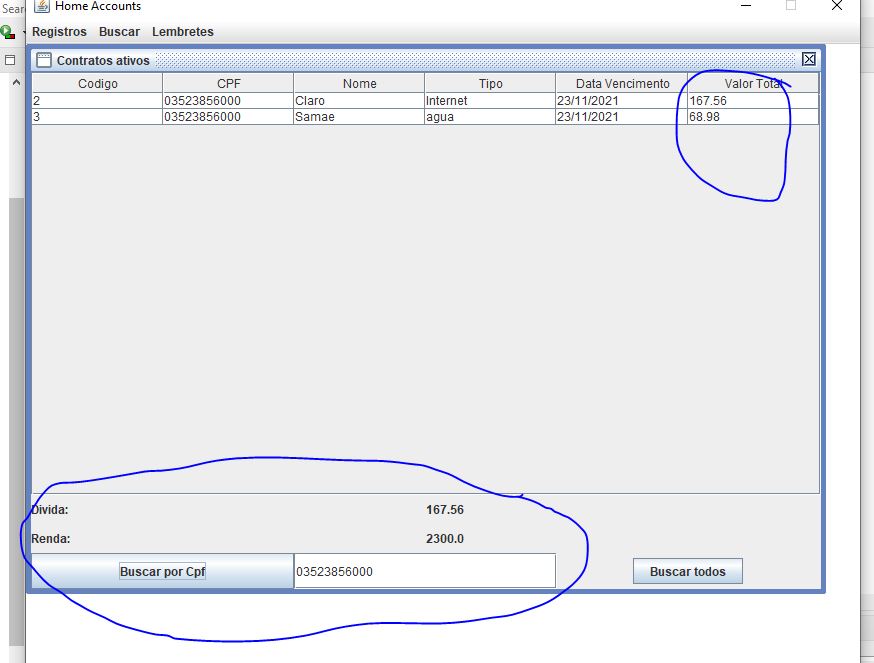The width and height of the screenshot is (874, 663).
Task: Click the Valor Total column header
Action: 754,84
